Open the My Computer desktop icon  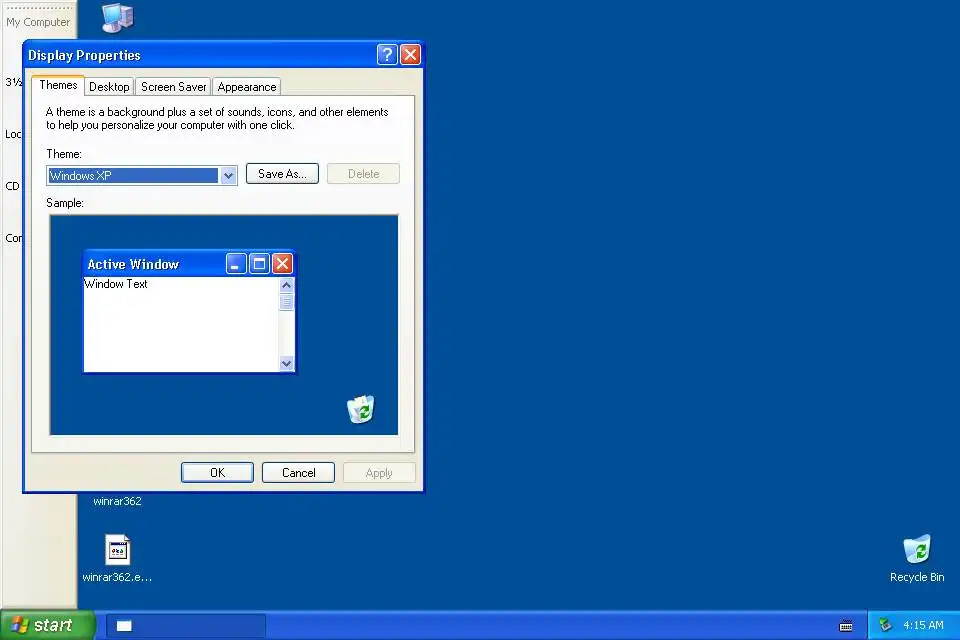pos(117,18)
